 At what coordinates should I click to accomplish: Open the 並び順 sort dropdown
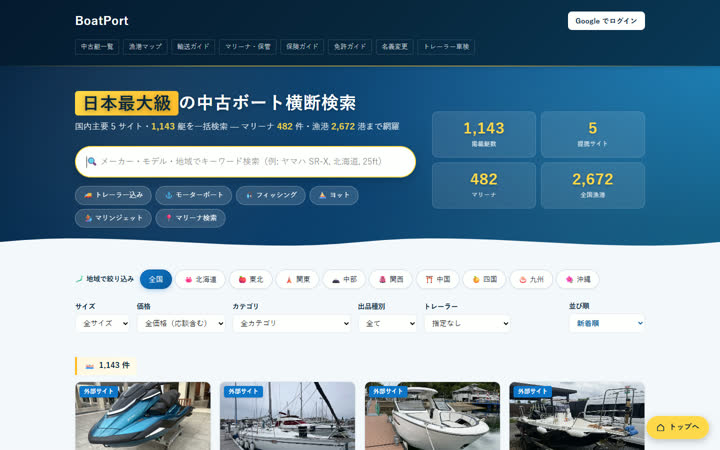click(607, 323)
